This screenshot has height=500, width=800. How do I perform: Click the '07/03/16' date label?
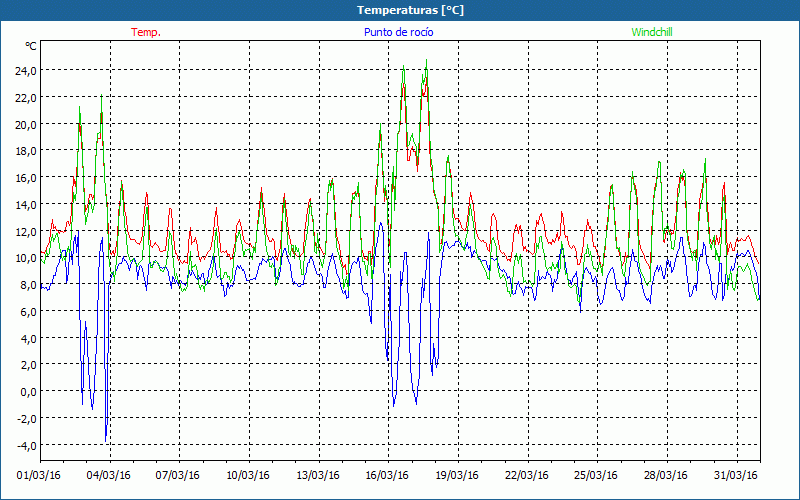point(178,476)
